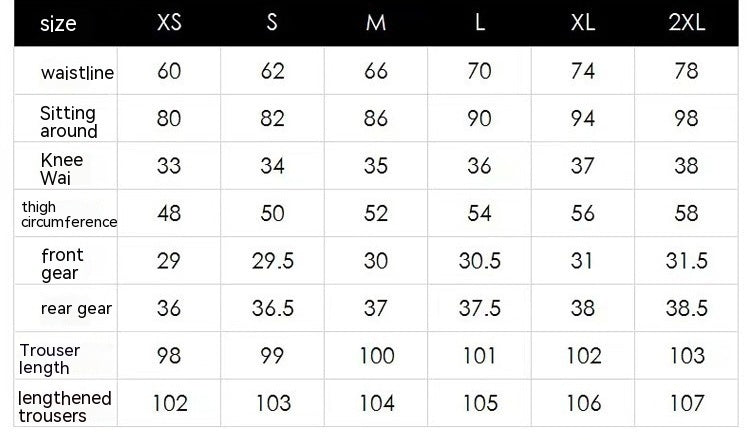Select the 'size' header cell
750x440 pixels.
coord(58,24)
